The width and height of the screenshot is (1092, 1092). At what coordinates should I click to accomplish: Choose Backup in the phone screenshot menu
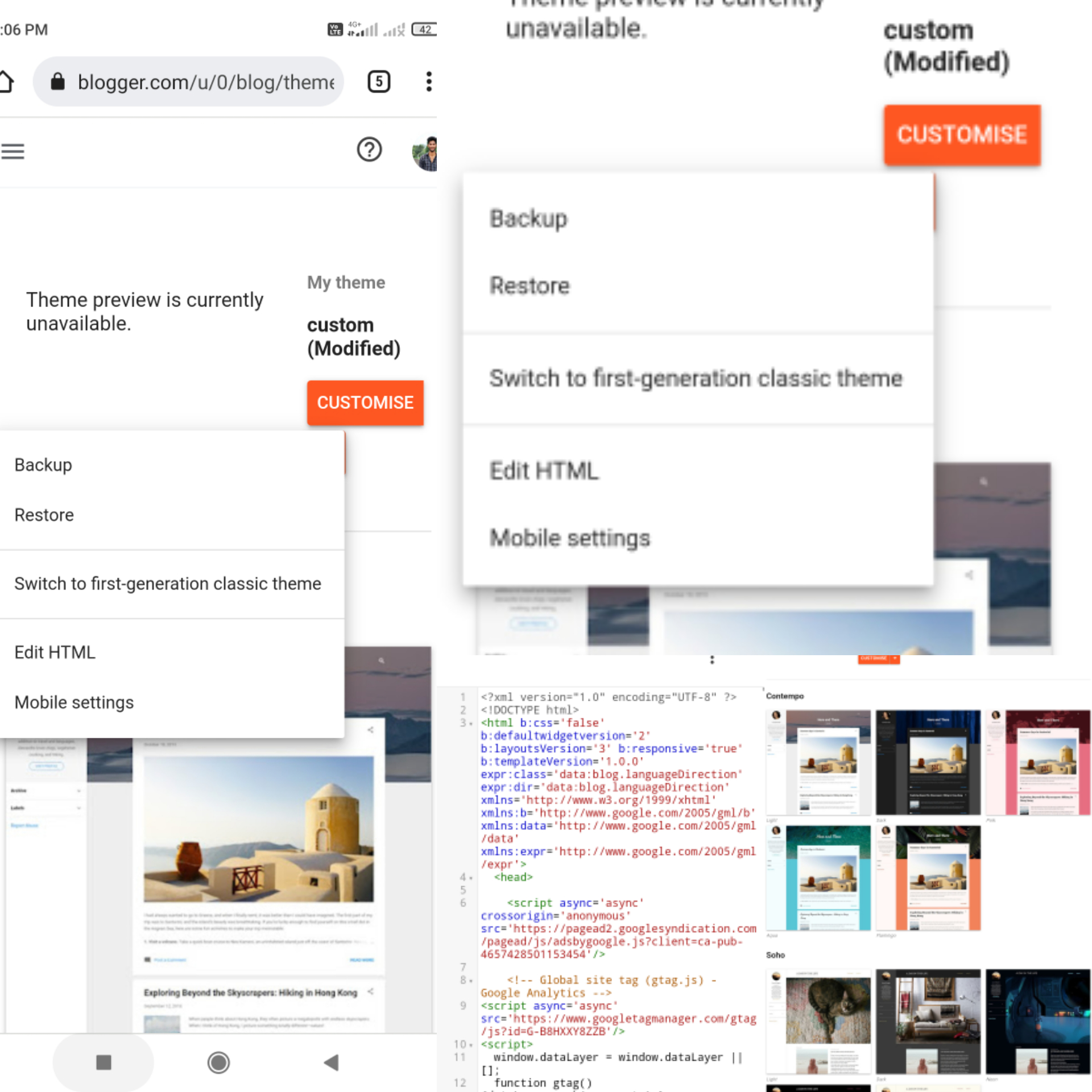(x=172, y=465)
